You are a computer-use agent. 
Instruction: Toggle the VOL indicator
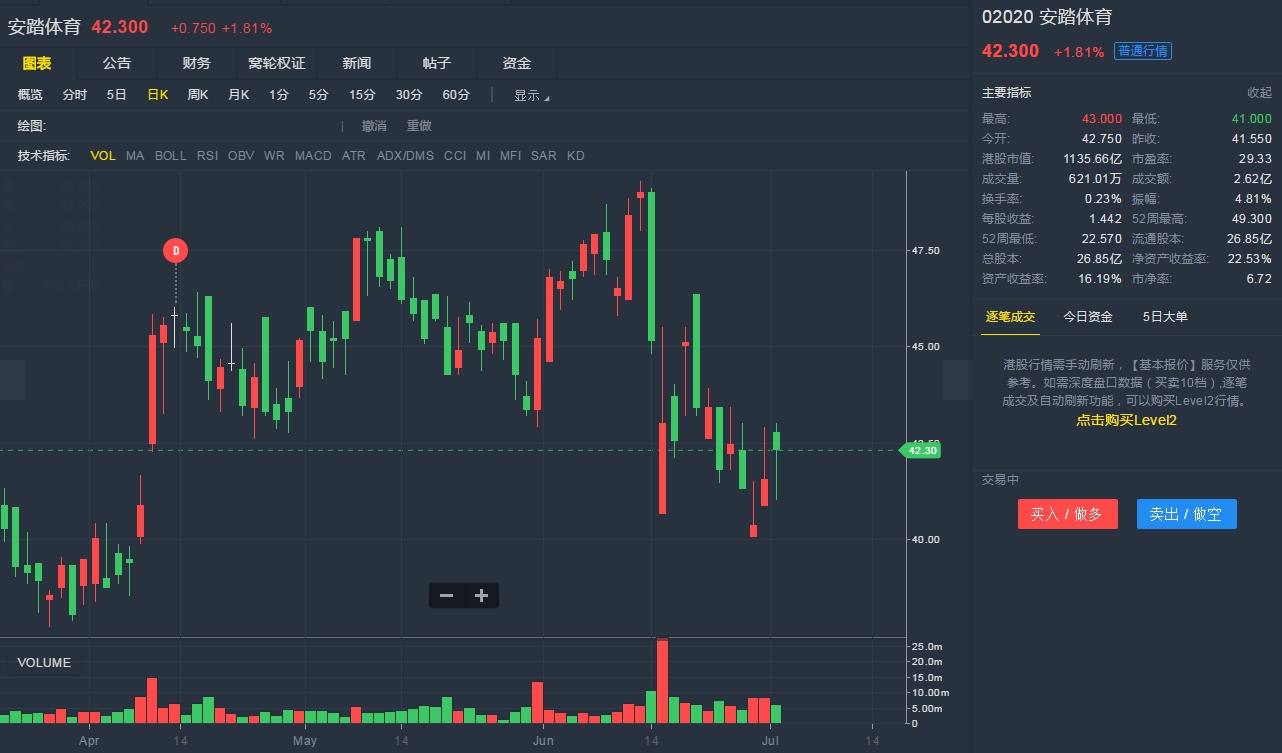click(103, 156)
